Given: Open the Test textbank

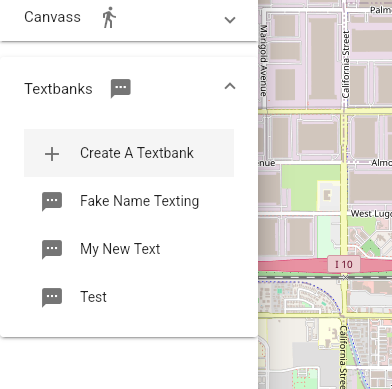Looking at the screenshot, I should 129,297.
